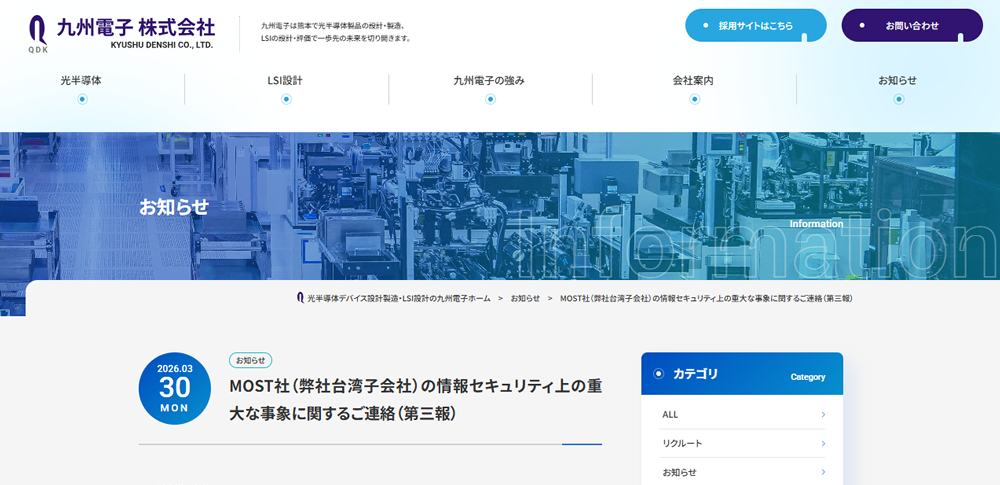Click the 九州電子ホーム breadcrumb text link
This screenshot has height=485, width=1000.
tap(398, 298)
